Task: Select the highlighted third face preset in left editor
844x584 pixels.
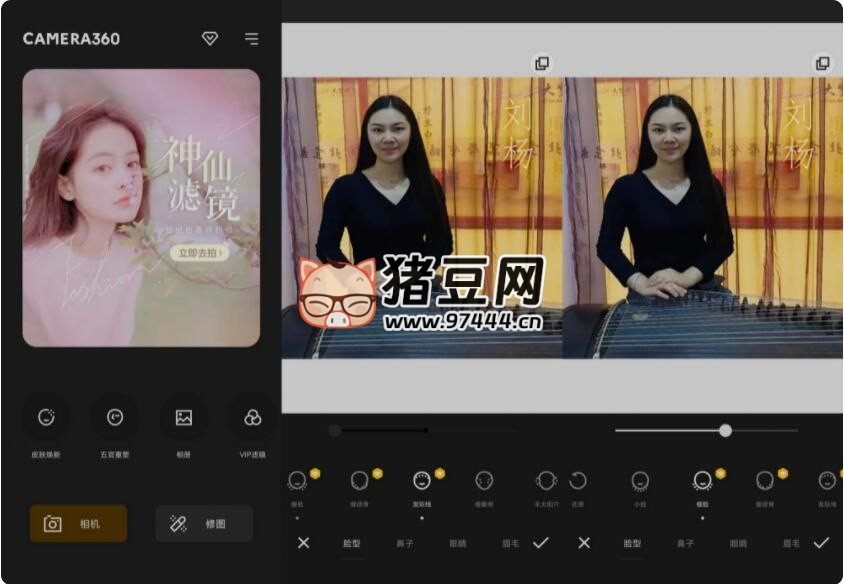Action: click(422, 481)
